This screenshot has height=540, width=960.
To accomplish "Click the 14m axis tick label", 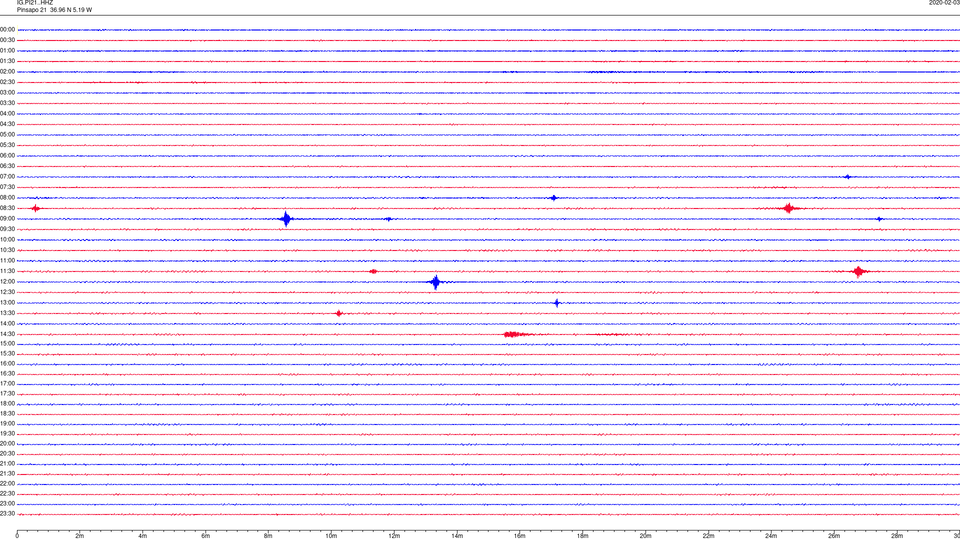I will tap(457, 536).
